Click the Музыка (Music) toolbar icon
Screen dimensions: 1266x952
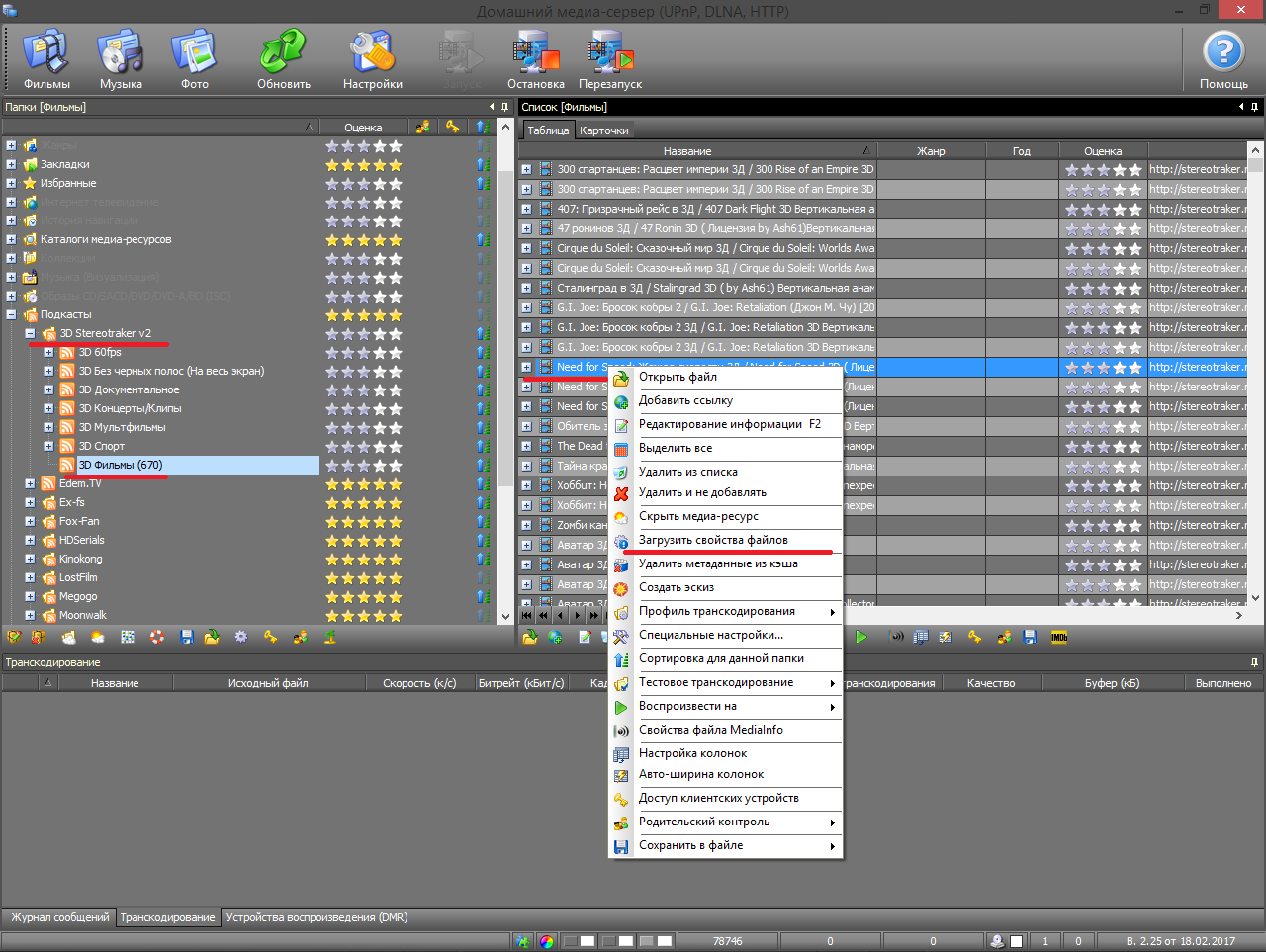pyautogui.click(x=121, y=59)
